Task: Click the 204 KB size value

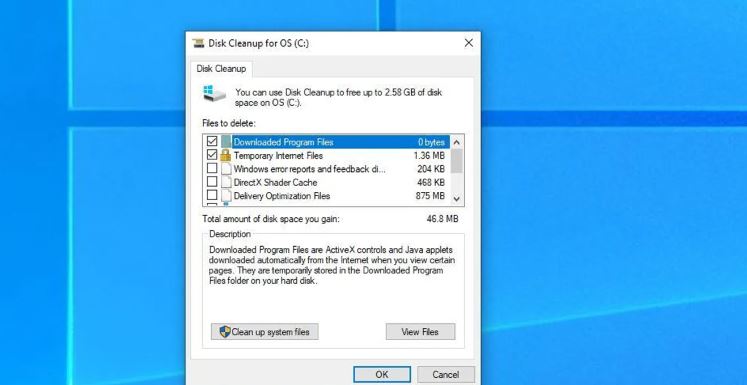Action: (431, 169)
